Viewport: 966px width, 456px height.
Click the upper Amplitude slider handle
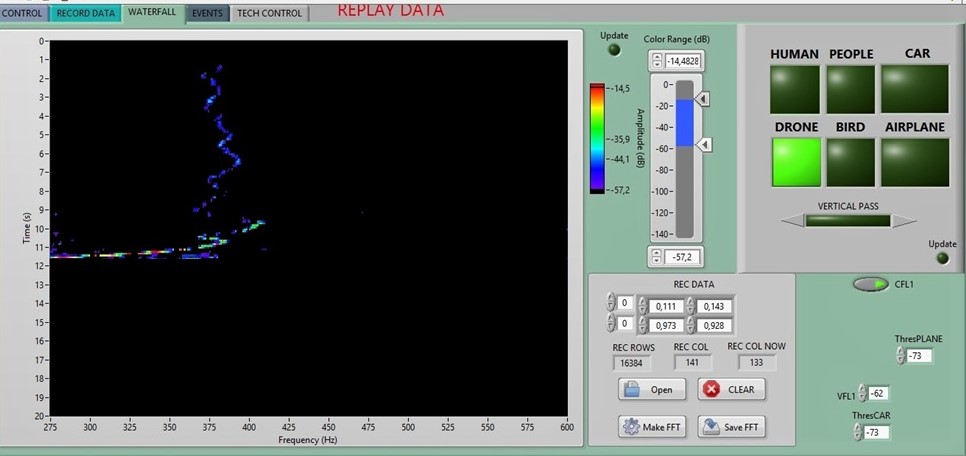703,99
